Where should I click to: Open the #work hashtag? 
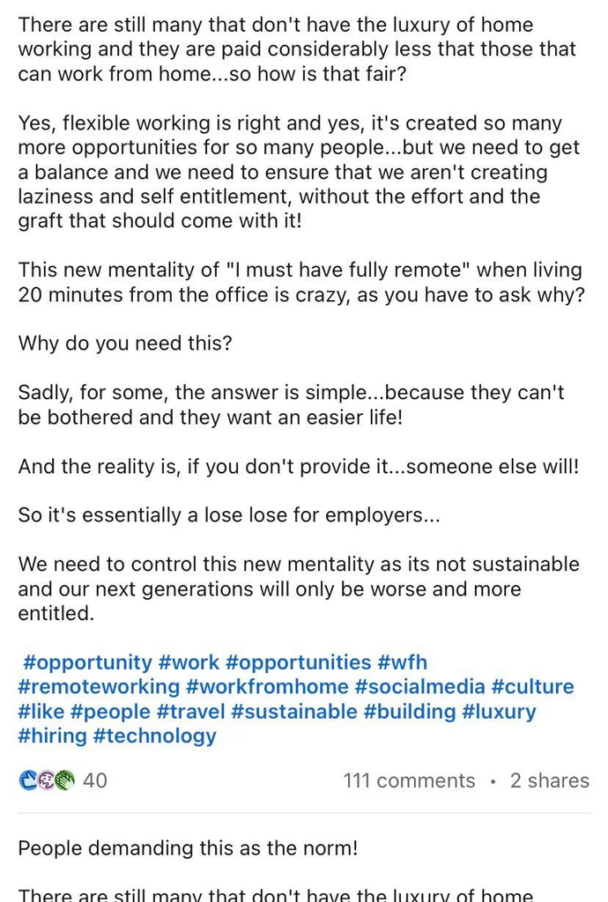tap(185, 662)
